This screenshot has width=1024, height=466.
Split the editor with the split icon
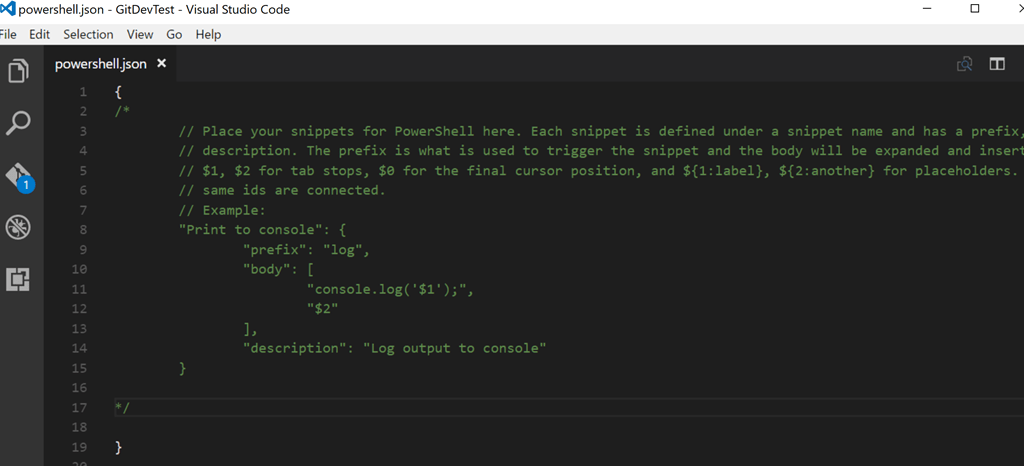997,64
